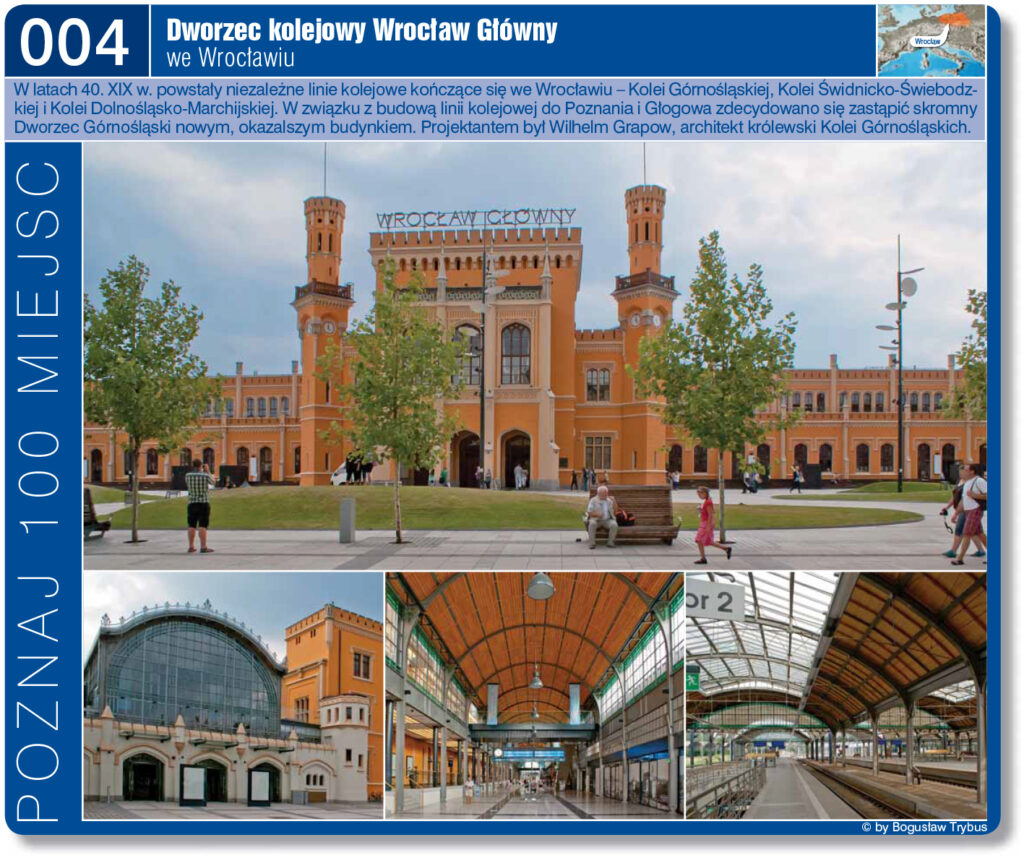Click the right tower of the station
This screenshot has width=1024, height=858.
[x=644, y=290]
